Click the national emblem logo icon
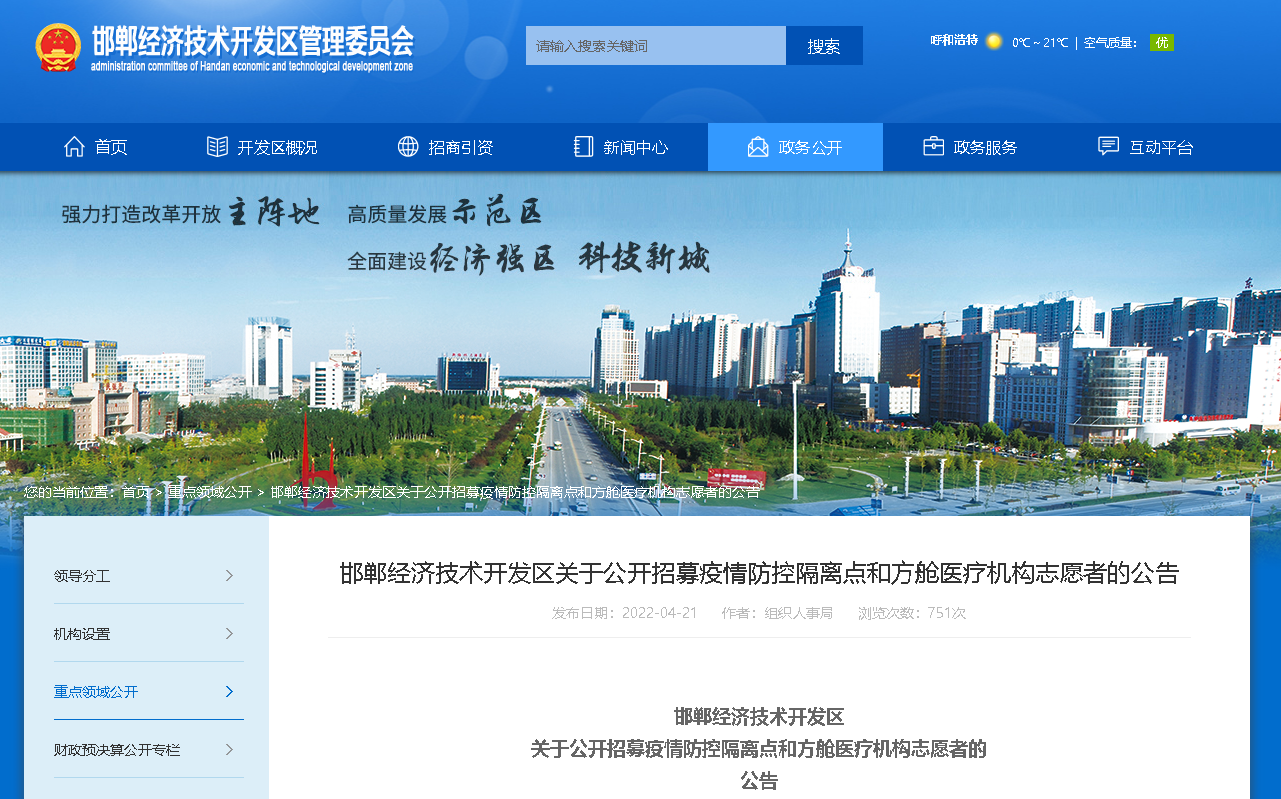The width and height of the screenshot is (1281, 799). click(58, 47)
